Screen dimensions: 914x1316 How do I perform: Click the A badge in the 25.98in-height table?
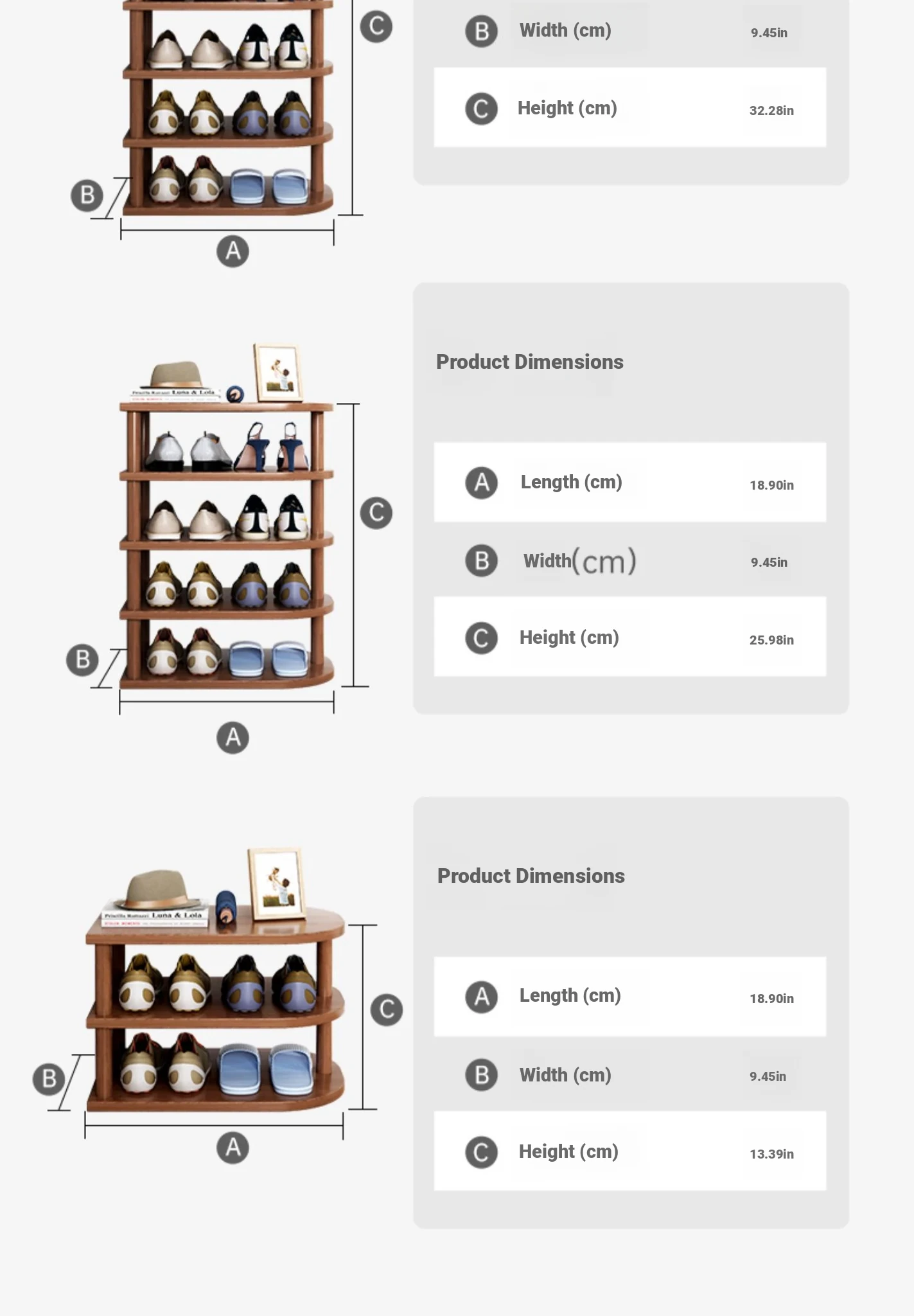coord(481,483)
